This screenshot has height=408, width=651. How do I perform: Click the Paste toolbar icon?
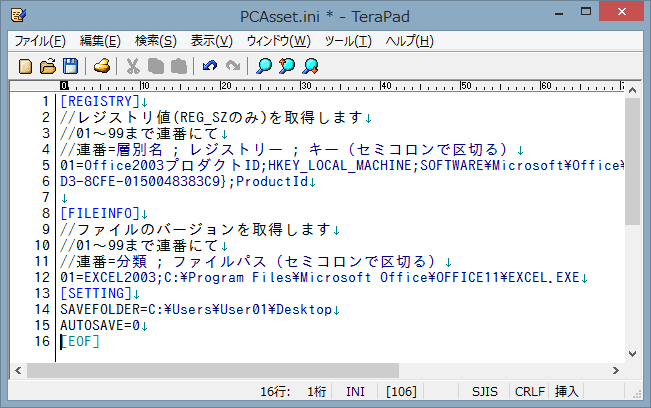pos(179,66)
